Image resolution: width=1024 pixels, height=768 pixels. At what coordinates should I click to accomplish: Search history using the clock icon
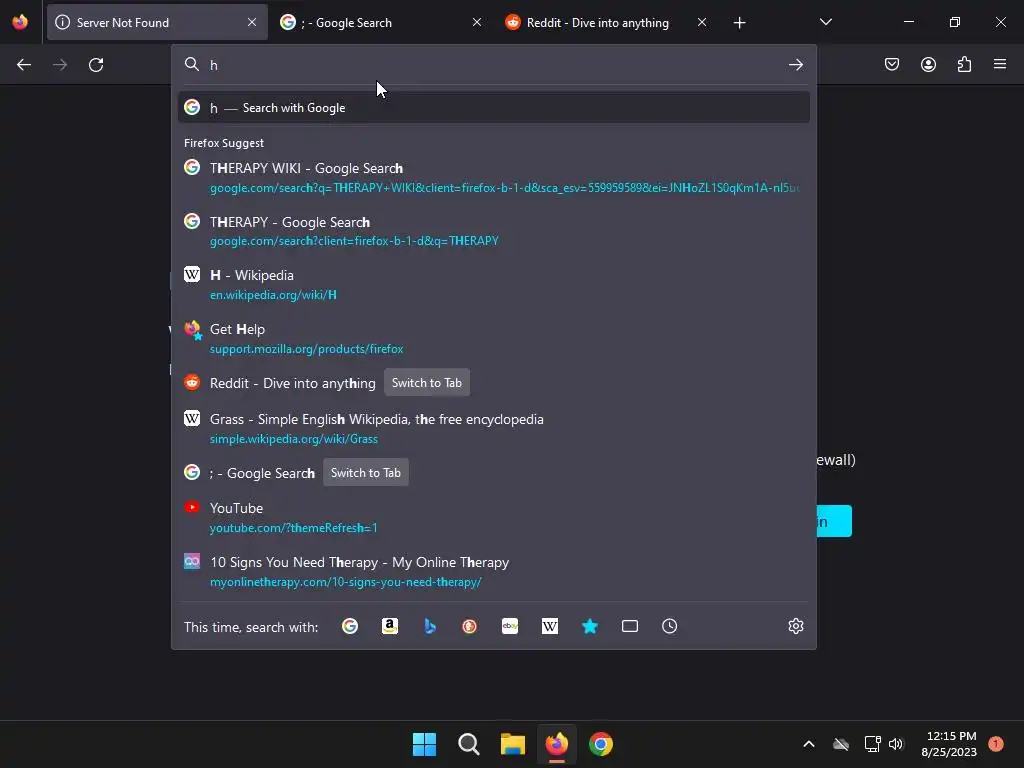point(669,626)
